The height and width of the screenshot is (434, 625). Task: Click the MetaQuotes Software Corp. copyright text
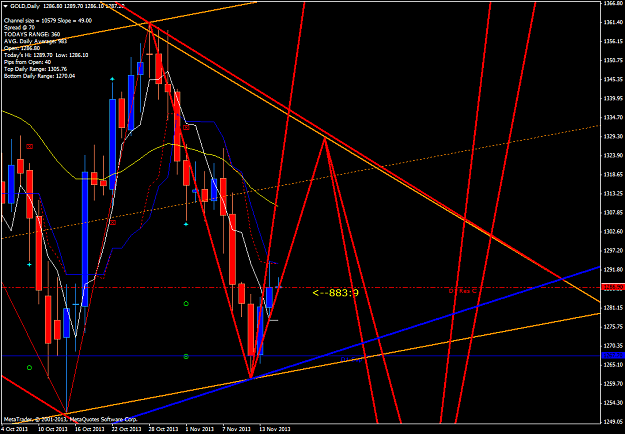(71, 419)
